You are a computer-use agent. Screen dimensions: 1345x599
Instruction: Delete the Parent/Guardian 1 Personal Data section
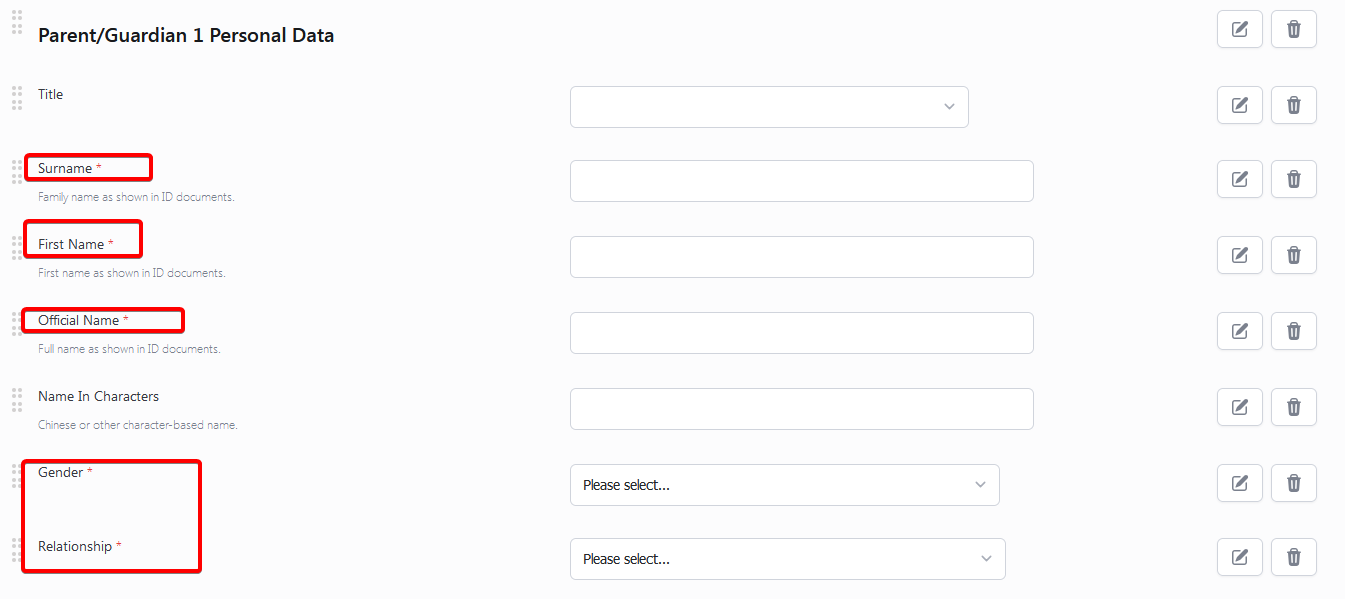click(1294, 29)
